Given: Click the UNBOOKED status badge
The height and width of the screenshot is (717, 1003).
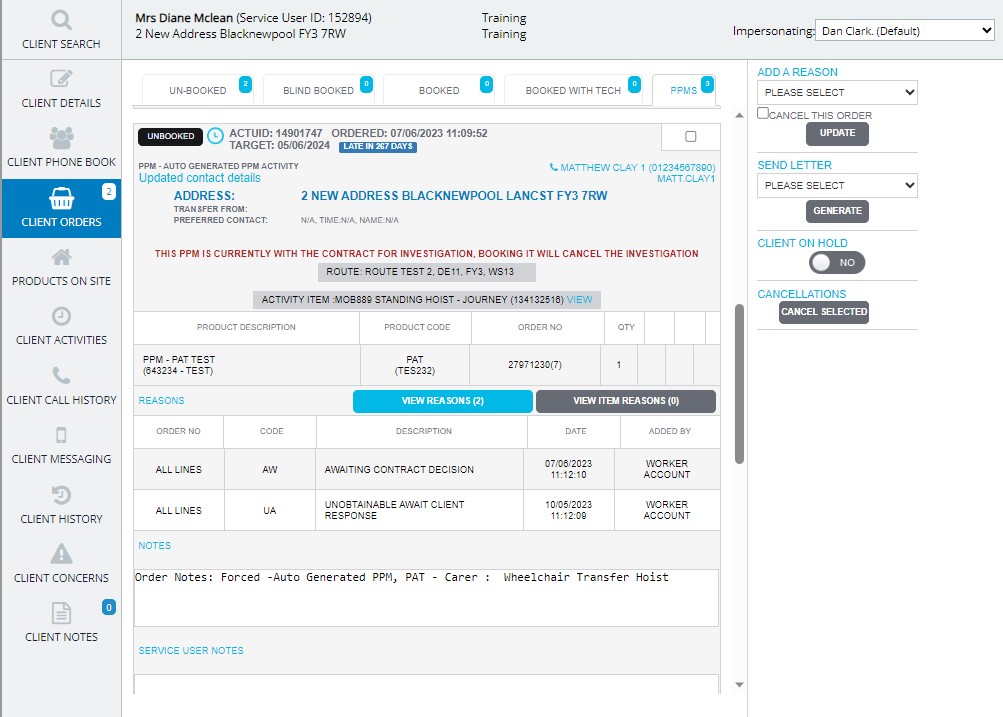Looking at the screenshot, I should coord(170,136).
